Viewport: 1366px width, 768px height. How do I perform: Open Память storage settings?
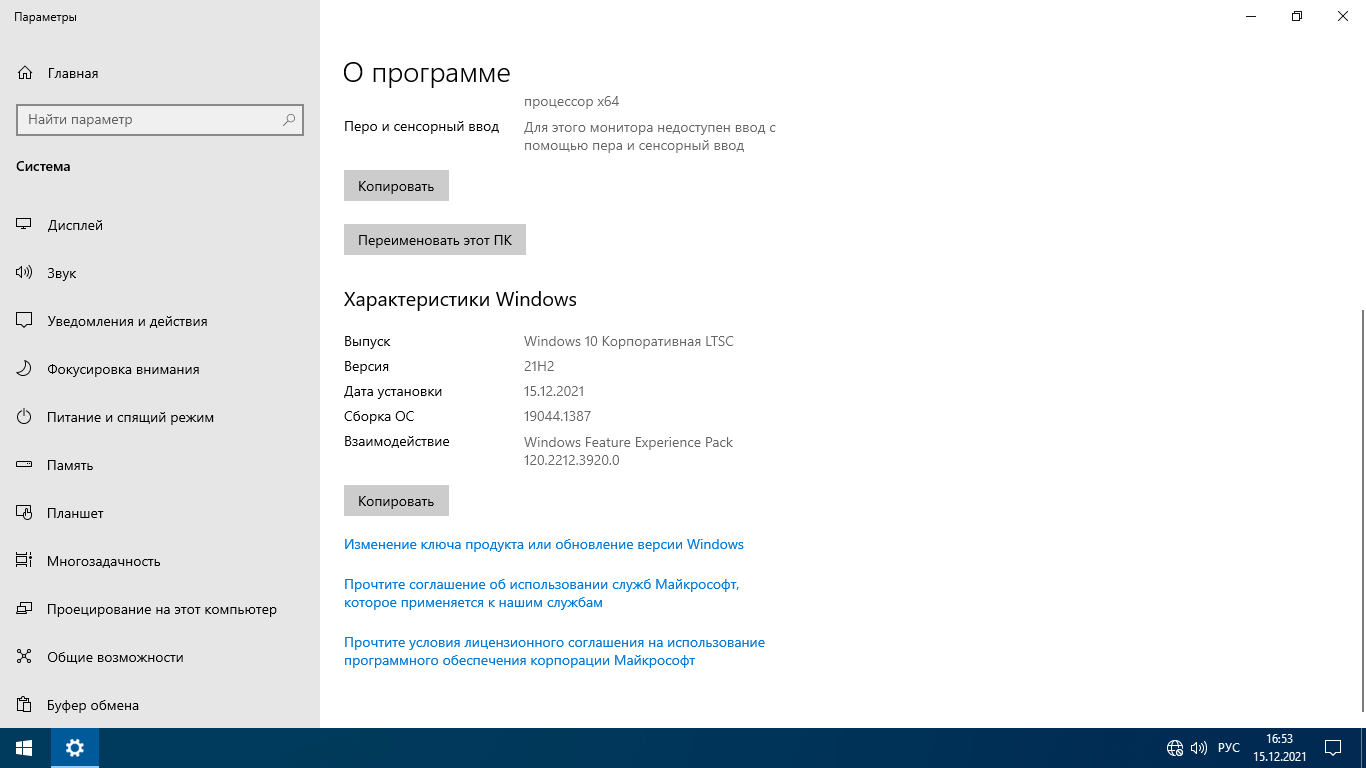(x=160, y=465)
